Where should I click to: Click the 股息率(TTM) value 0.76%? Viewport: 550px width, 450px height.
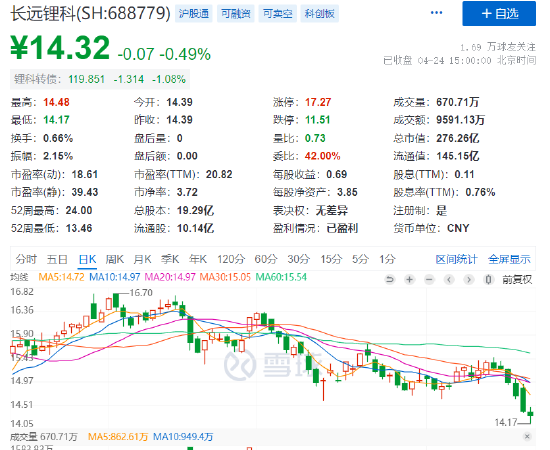pyautogui.click(x=481, y=192)
